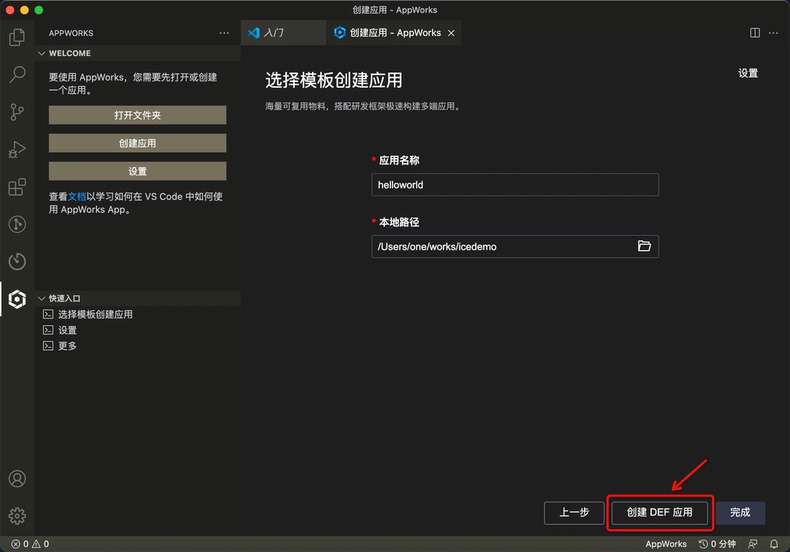Image resolution: width=790 pixels, height=552 pixels.
Task: Click terminal icon beside 更多 quick entry
Action: pyautogui.click(x=48, y=346)
